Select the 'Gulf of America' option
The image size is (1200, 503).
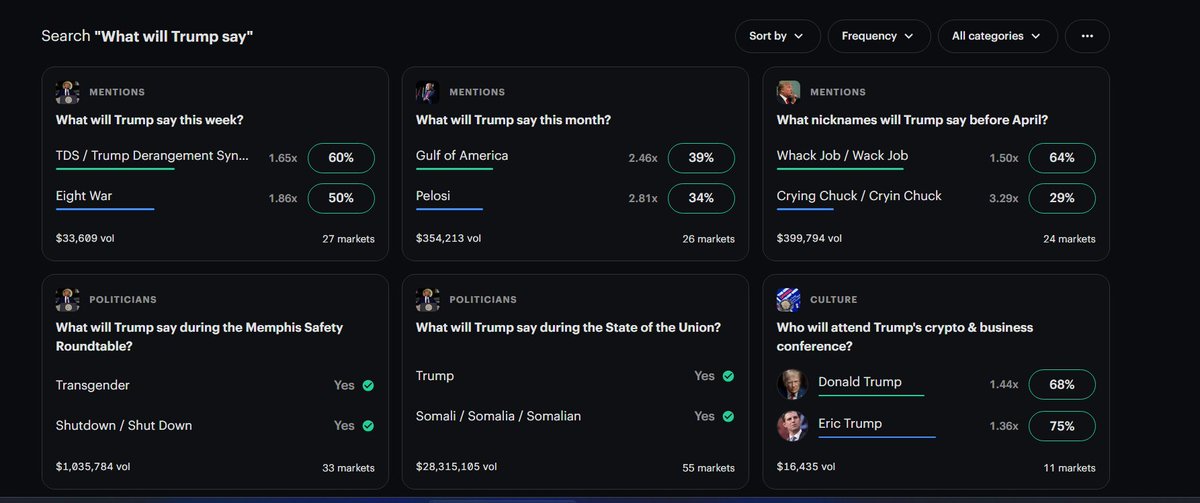coord(462,156)
